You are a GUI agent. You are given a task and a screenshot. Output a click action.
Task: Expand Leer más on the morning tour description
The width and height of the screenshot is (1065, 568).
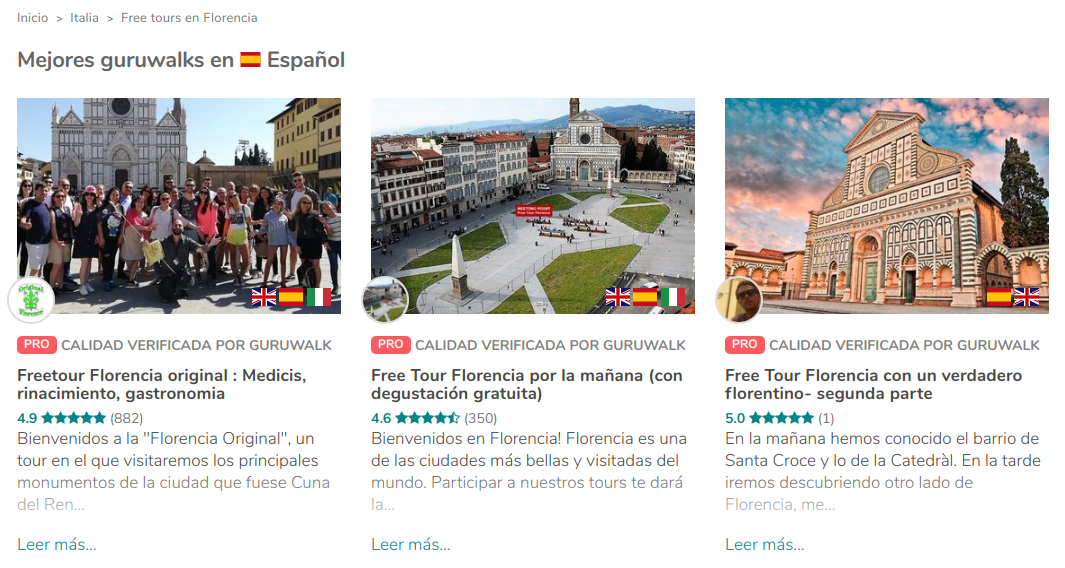pyautogui.click(x=411, y=544)
